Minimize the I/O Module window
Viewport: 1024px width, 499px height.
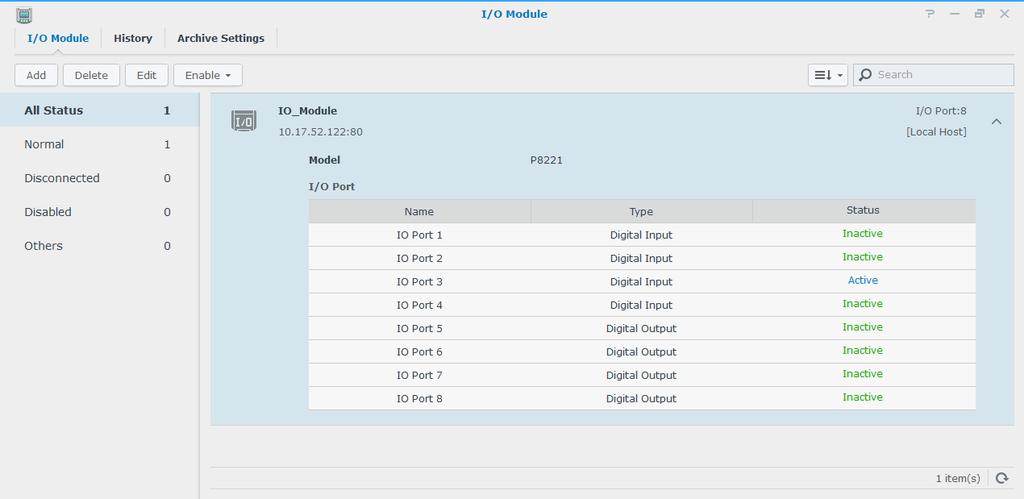click(x=954, y=14)
